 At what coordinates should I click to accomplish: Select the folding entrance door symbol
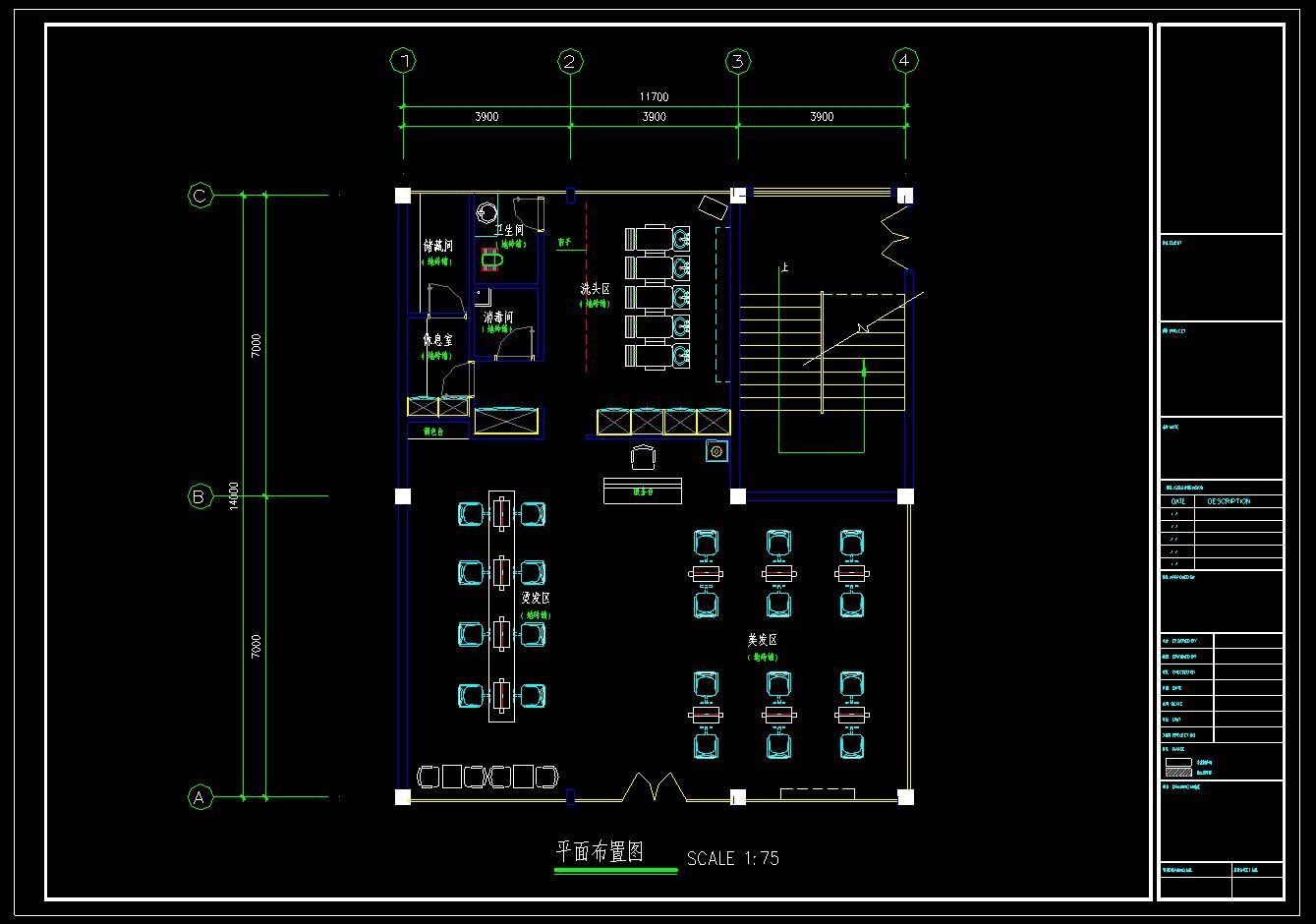click(653, 787)
